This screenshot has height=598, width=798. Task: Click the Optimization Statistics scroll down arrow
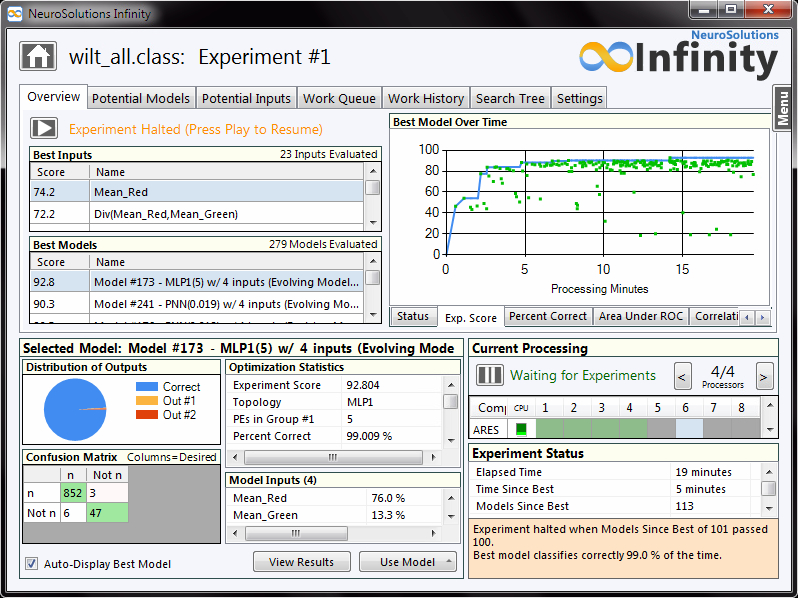point(451,441)
